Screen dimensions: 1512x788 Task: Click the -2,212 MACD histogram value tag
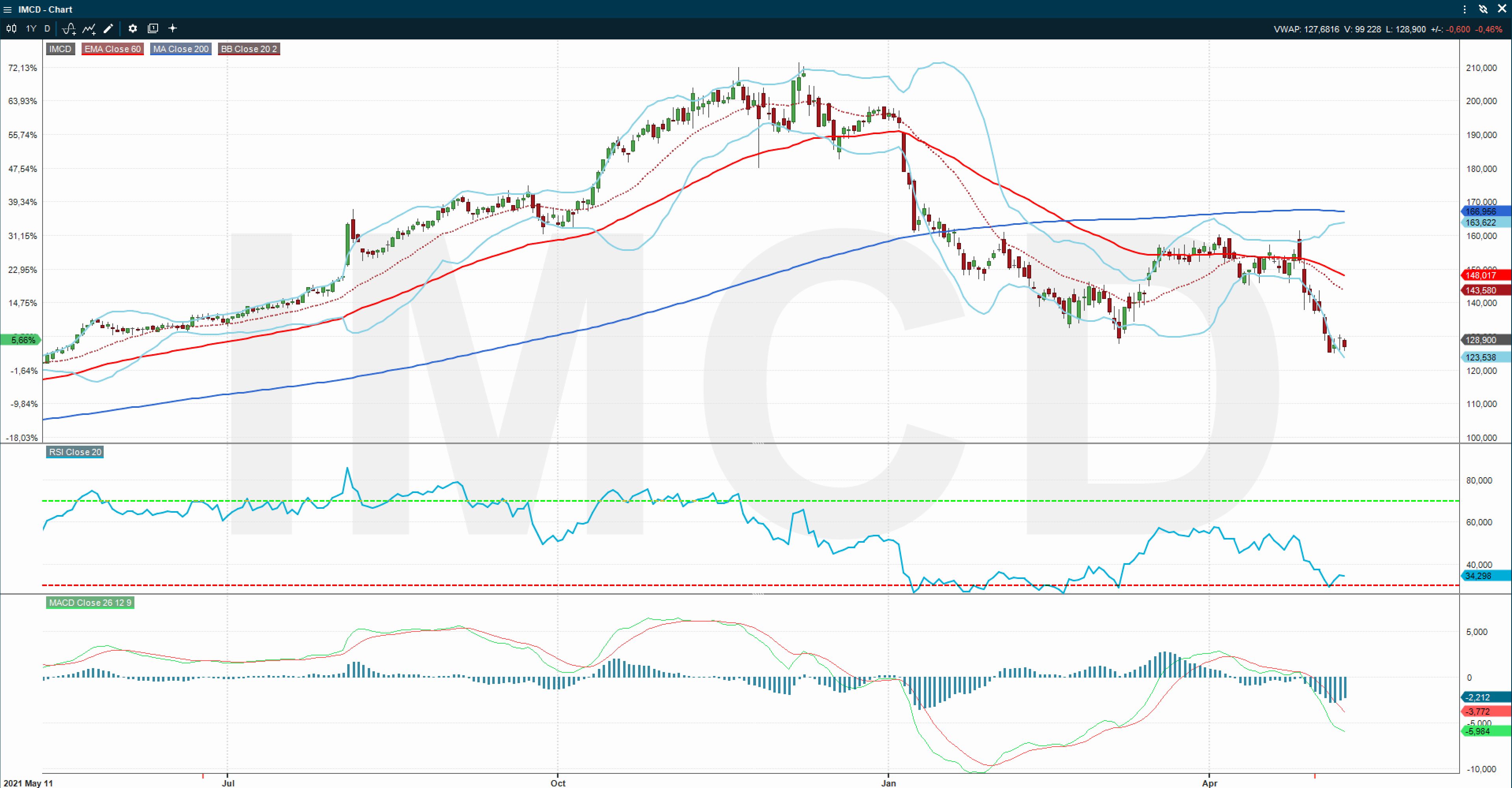(1485, 698)
